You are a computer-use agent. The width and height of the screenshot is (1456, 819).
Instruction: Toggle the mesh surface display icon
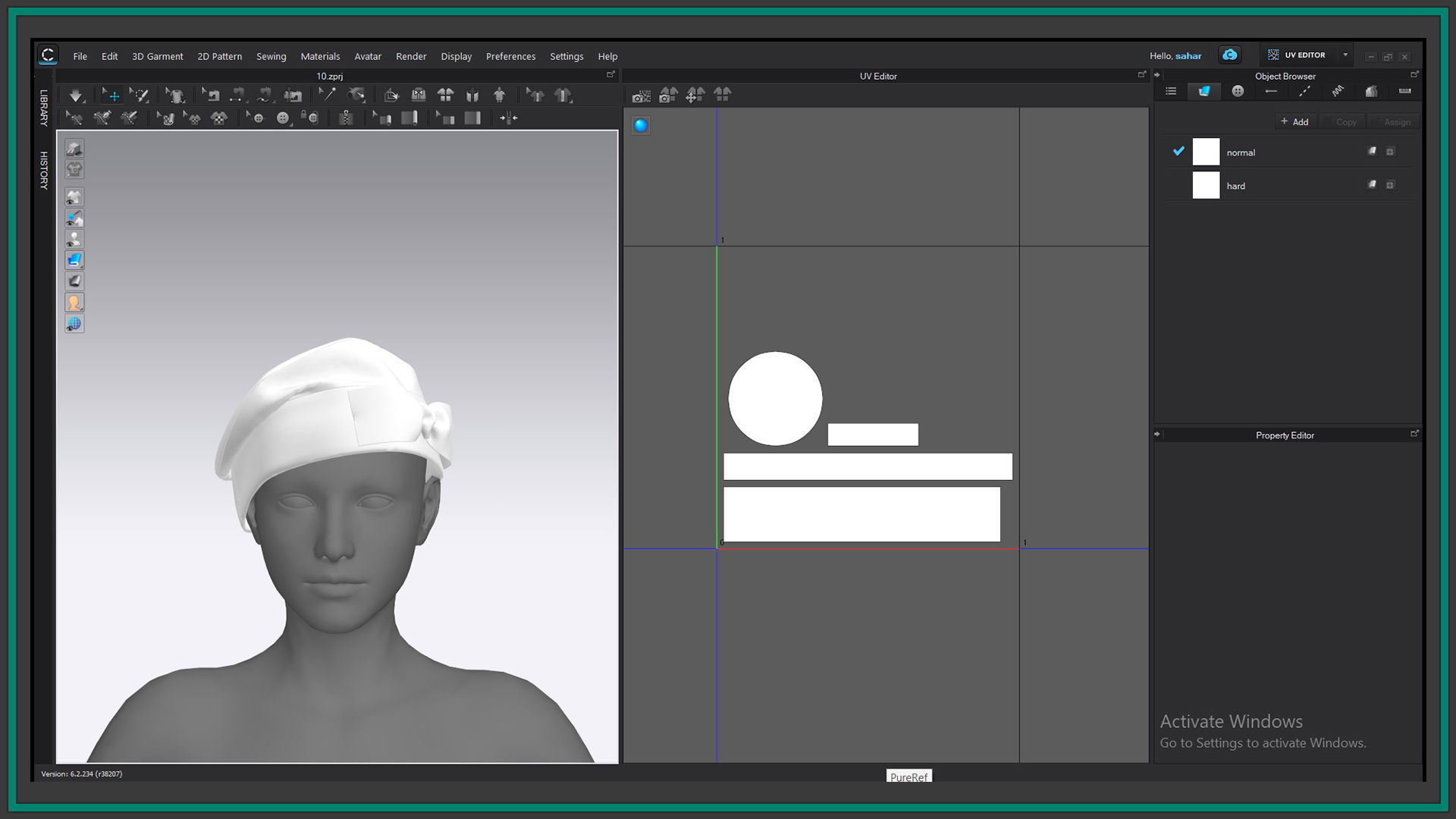point(74,281)
